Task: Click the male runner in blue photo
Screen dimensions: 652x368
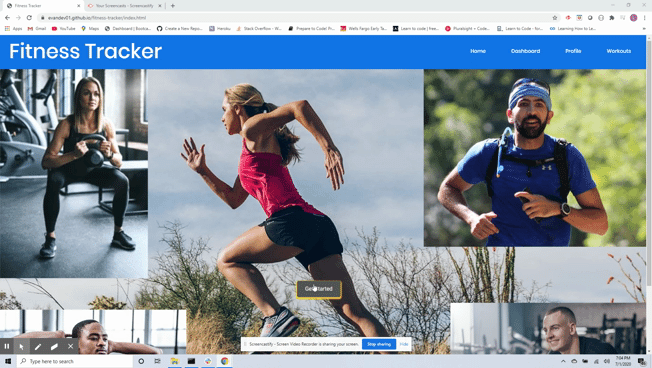Action: (x=535, y=158)
